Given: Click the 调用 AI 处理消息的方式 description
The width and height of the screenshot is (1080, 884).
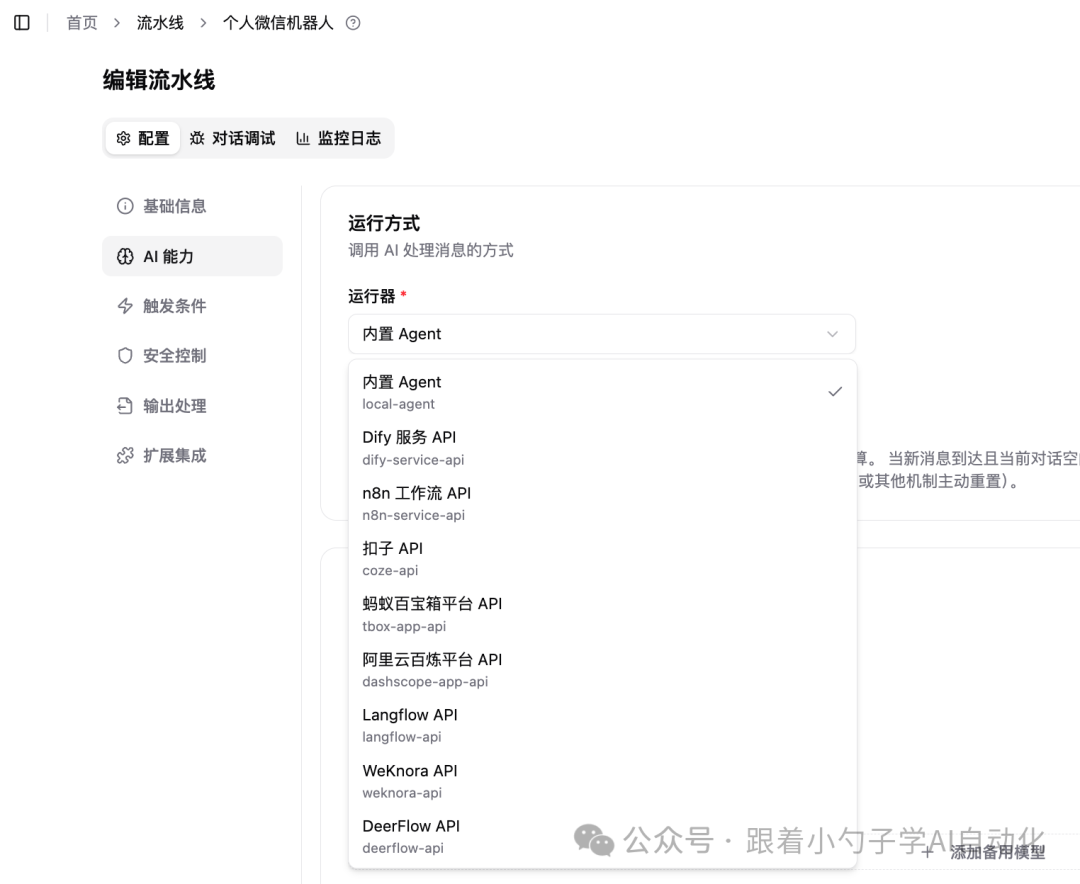Looking at the screenshot, I should tap(430, 250).
